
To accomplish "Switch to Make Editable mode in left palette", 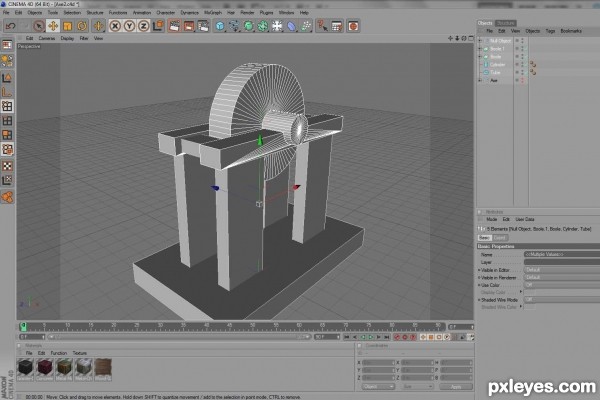I will [7, 45].
